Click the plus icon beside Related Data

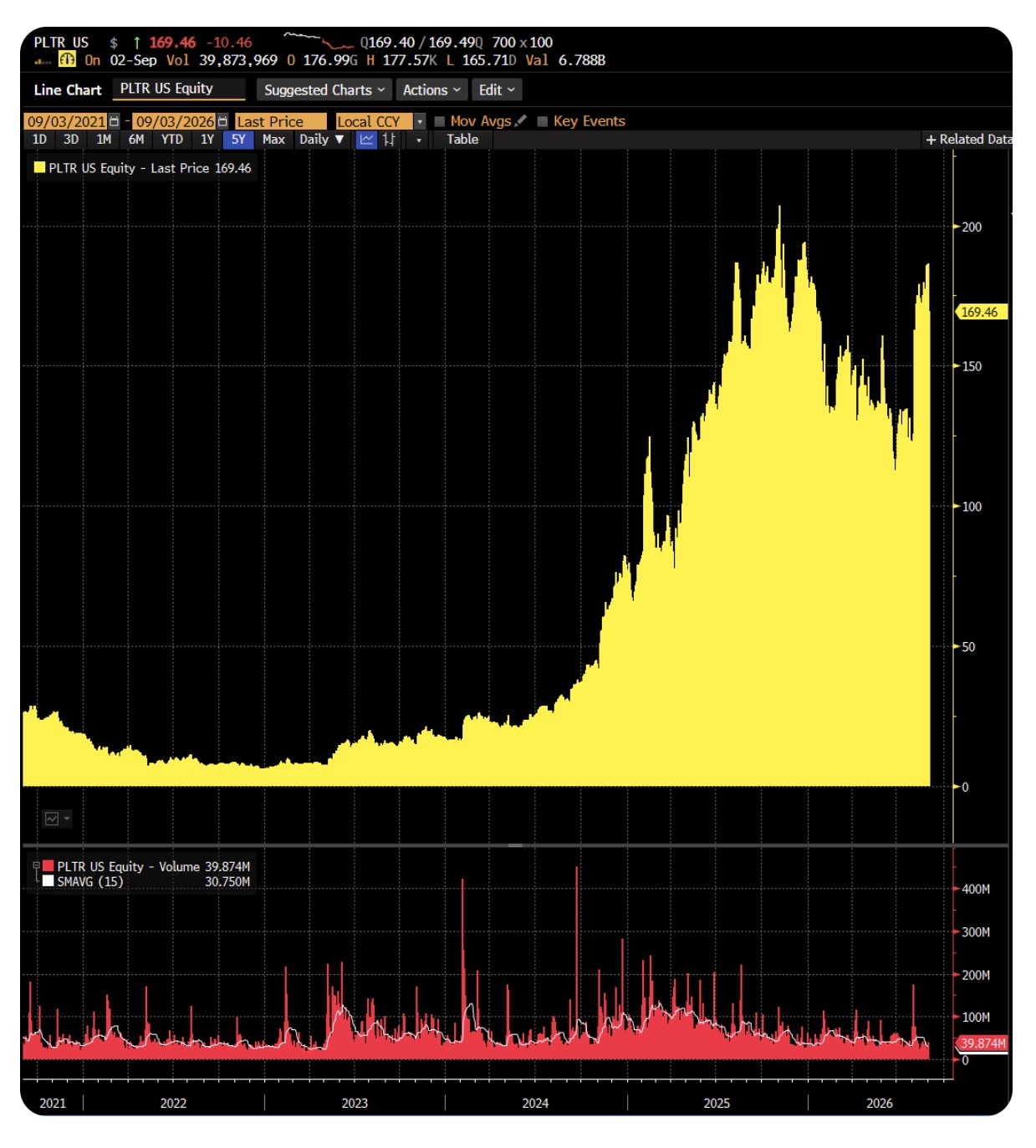[x=931, y=140]
